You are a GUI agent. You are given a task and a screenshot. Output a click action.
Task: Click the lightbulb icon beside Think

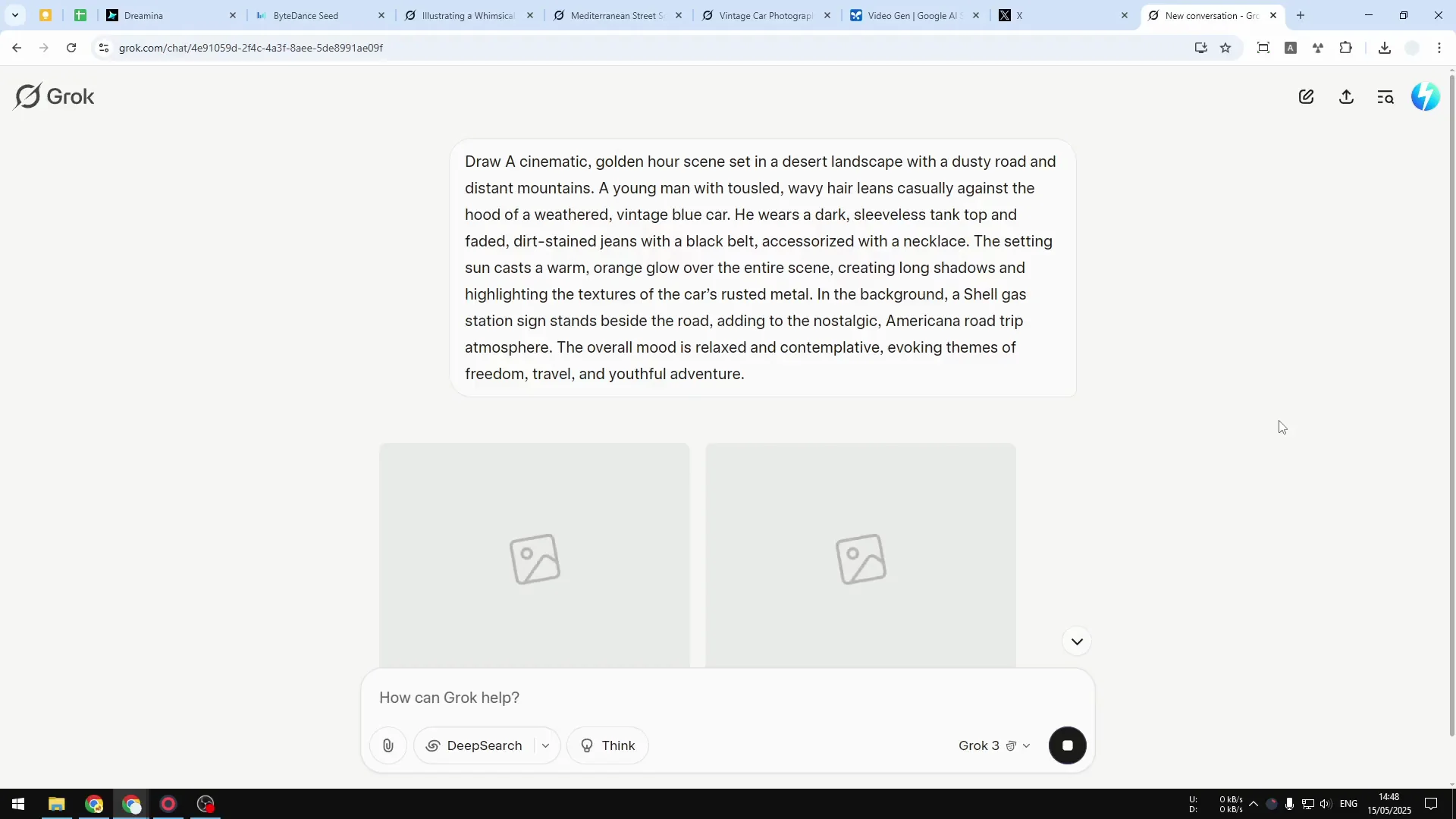tap(587, 745)
